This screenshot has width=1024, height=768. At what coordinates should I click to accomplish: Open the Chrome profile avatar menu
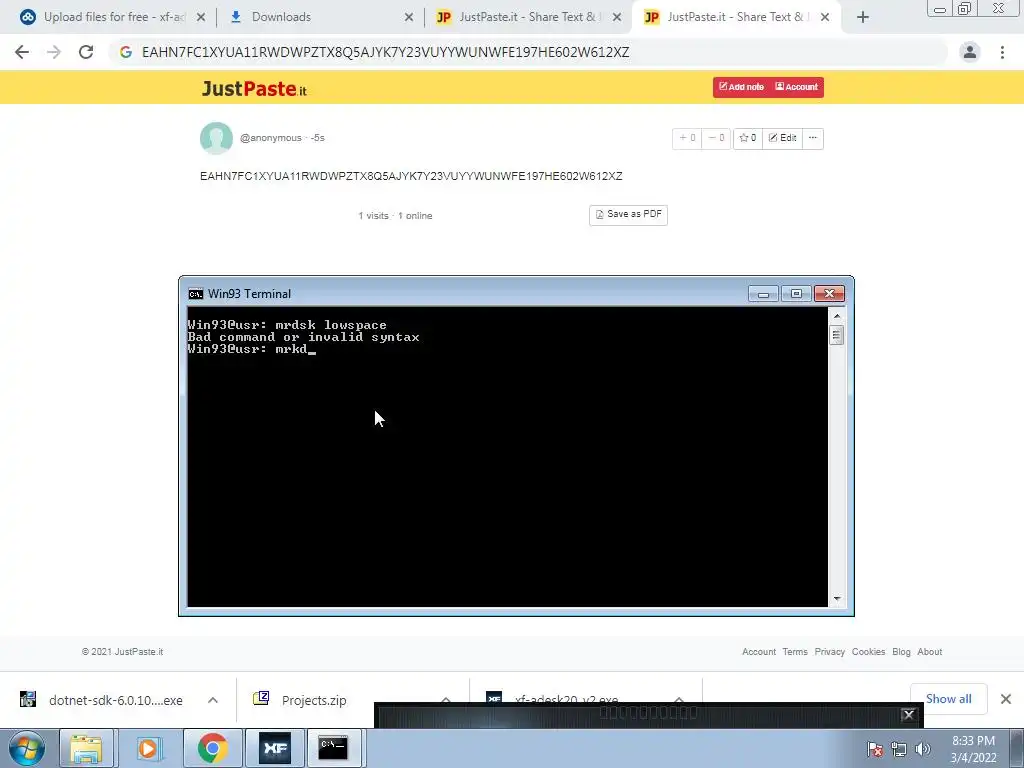970,52
